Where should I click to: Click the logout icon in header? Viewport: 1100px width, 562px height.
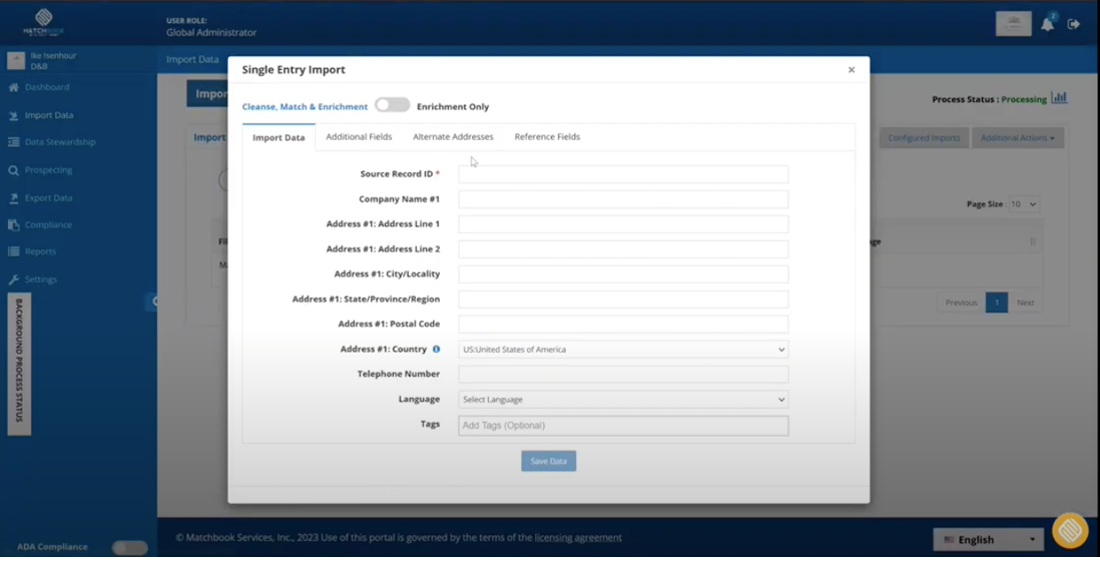click(x=1073, y=25)
